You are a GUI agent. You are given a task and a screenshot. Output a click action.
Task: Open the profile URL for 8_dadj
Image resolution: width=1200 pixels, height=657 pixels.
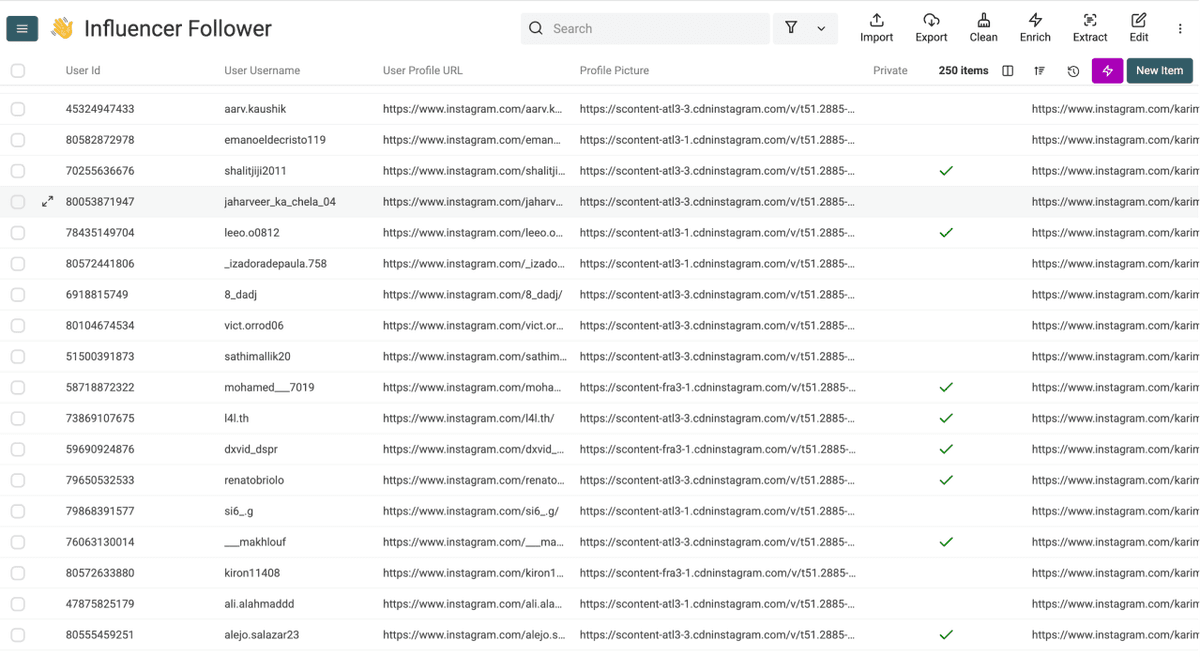pos(472,295)
